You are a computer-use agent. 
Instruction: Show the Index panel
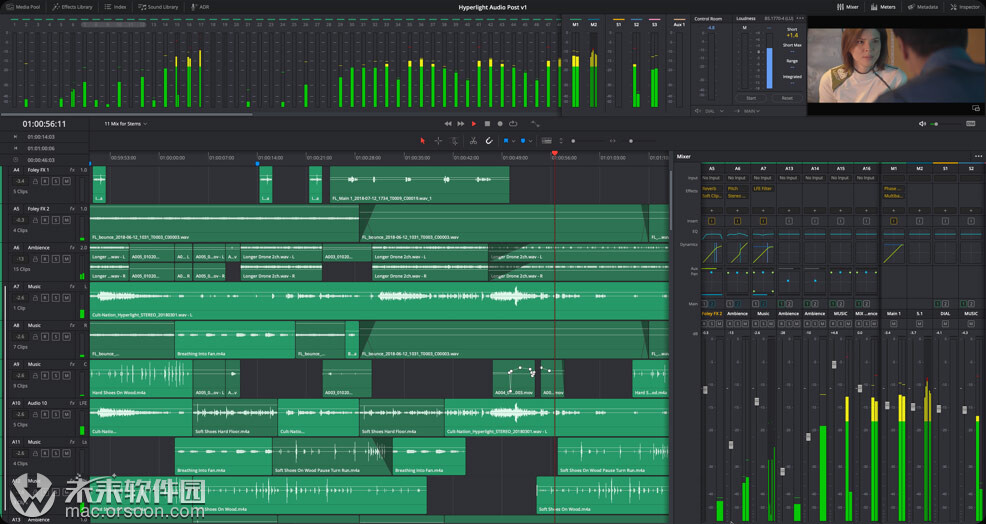pyautogui.click(x=116, y=7)
